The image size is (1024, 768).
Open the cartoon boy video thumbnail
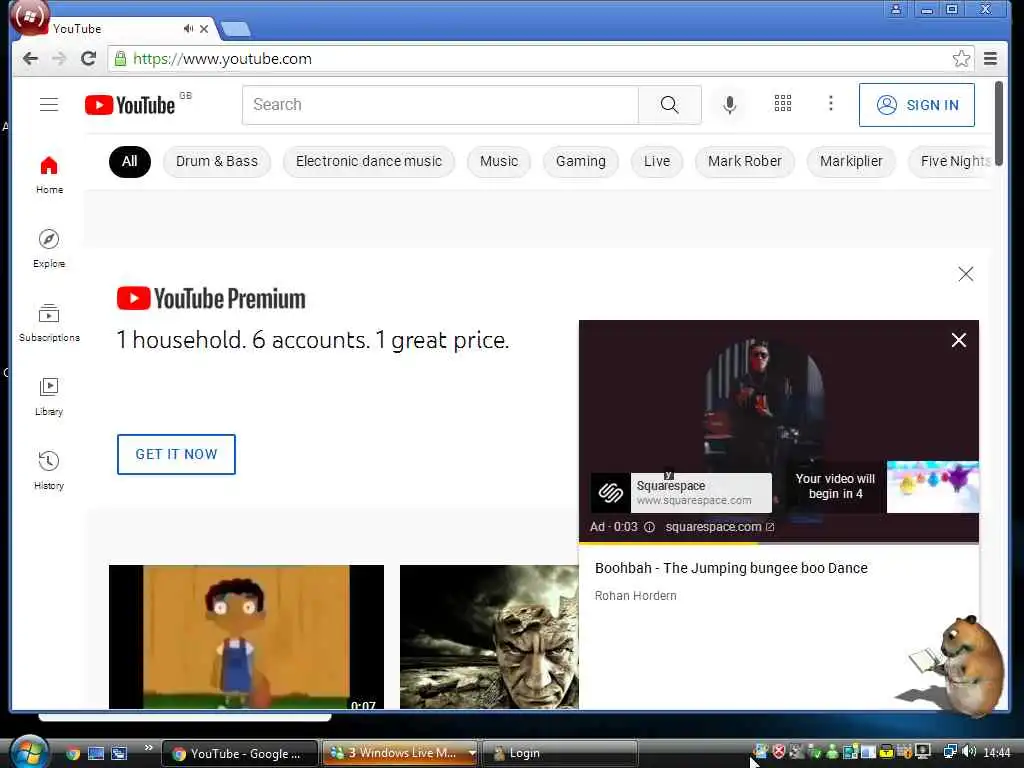(246, 637)
